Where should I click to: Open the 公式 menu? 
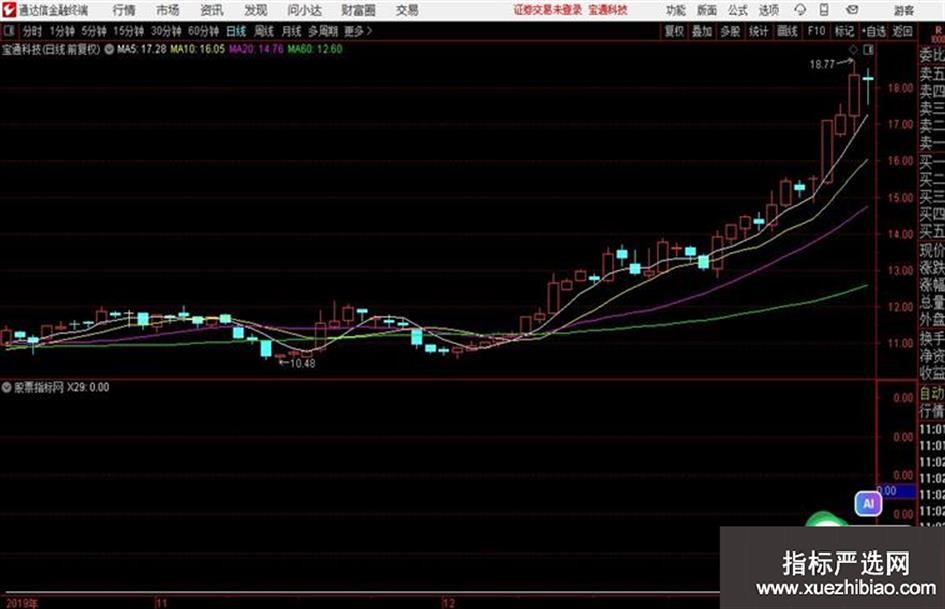738,10
